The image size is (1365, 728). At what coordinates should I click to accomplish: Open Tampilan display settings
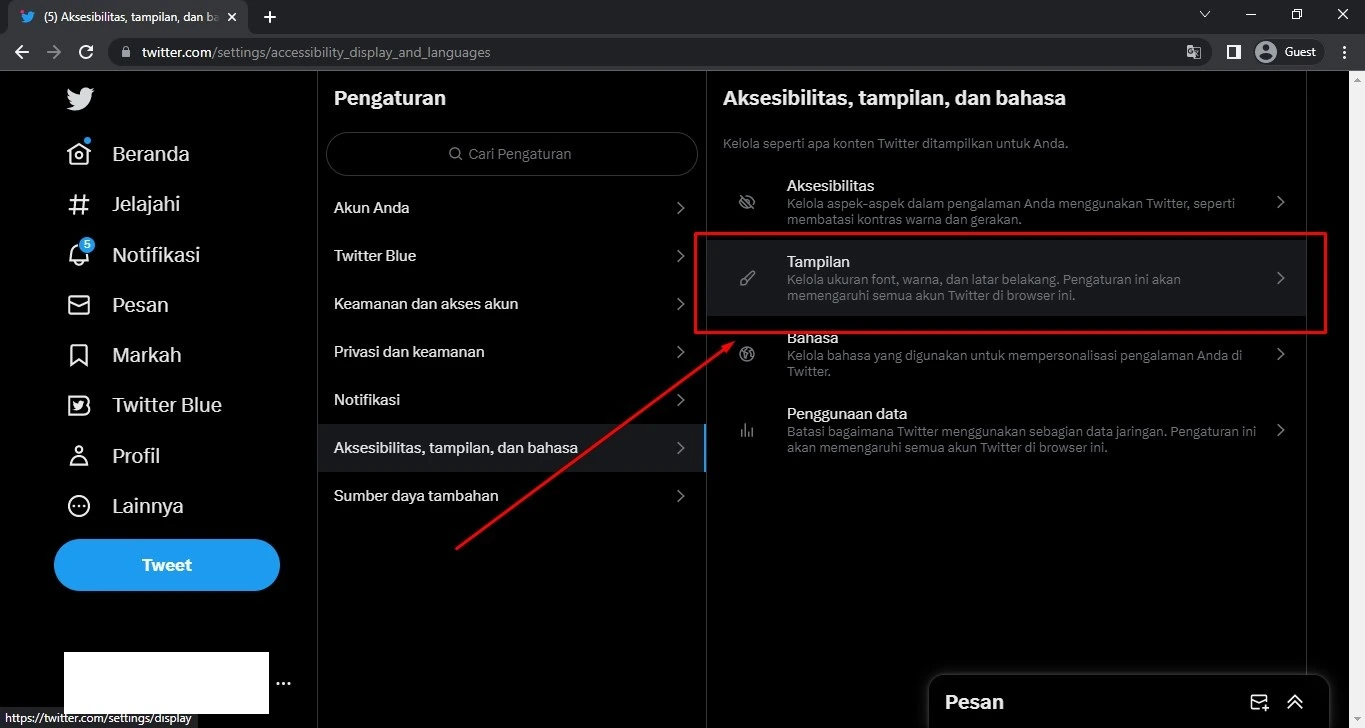(x=1006, y=278)
